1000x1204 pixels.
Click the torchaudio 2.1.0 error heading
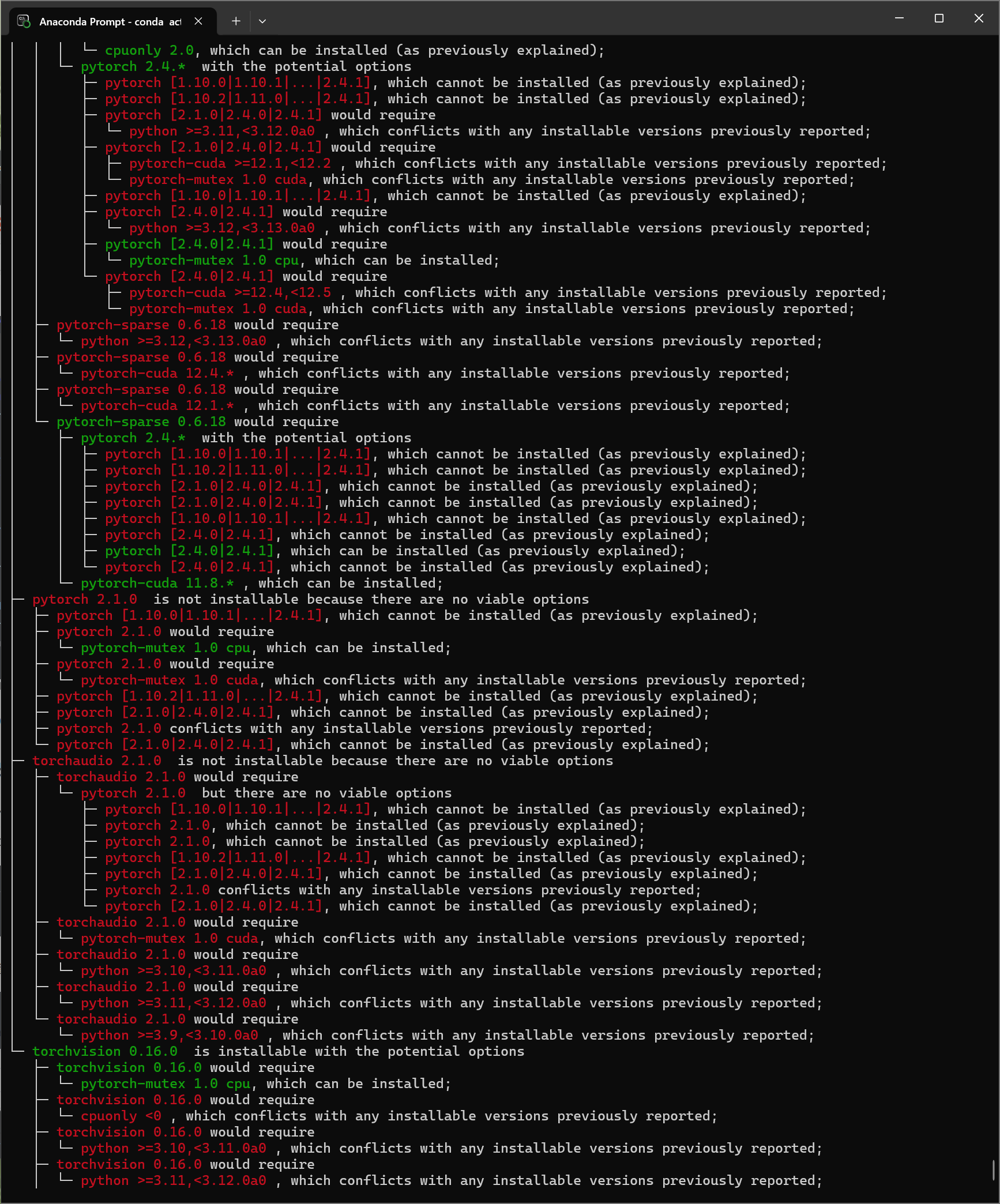(x=97, y=761)
